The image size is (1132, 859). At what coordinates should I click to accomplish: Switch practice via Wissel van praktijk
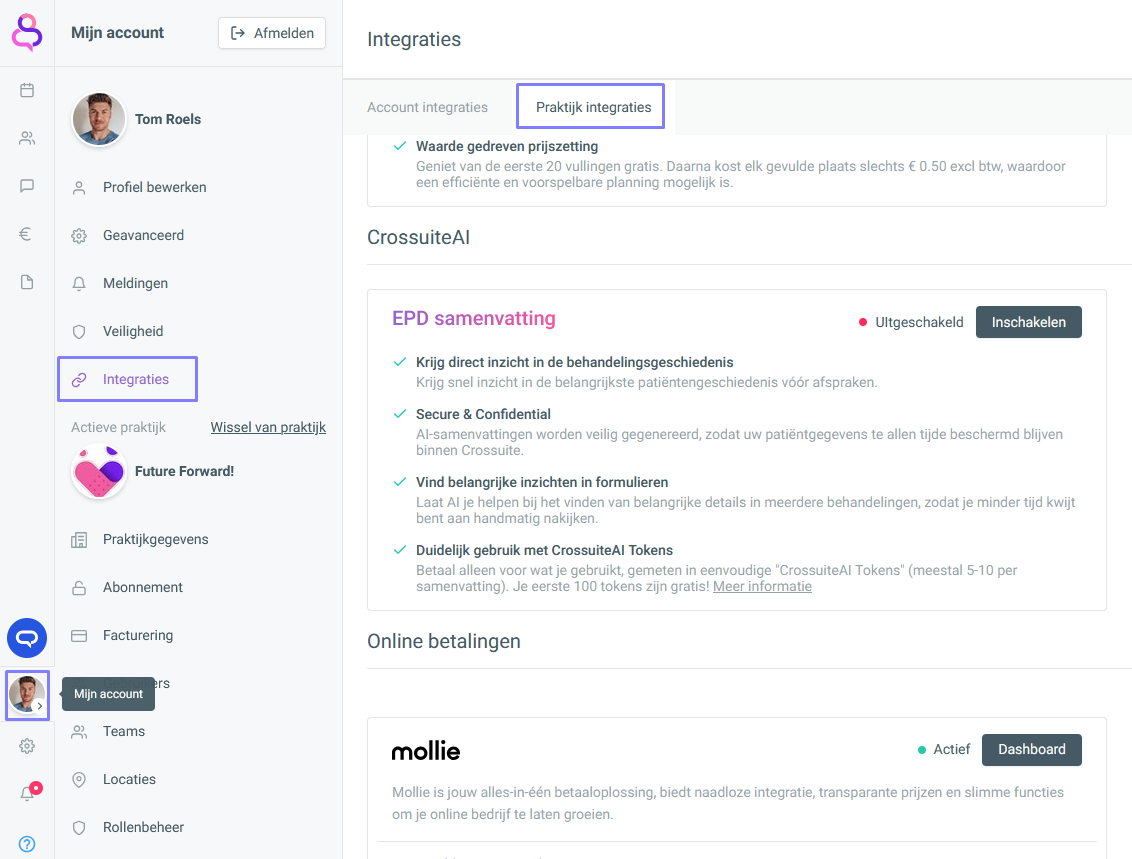268,427
